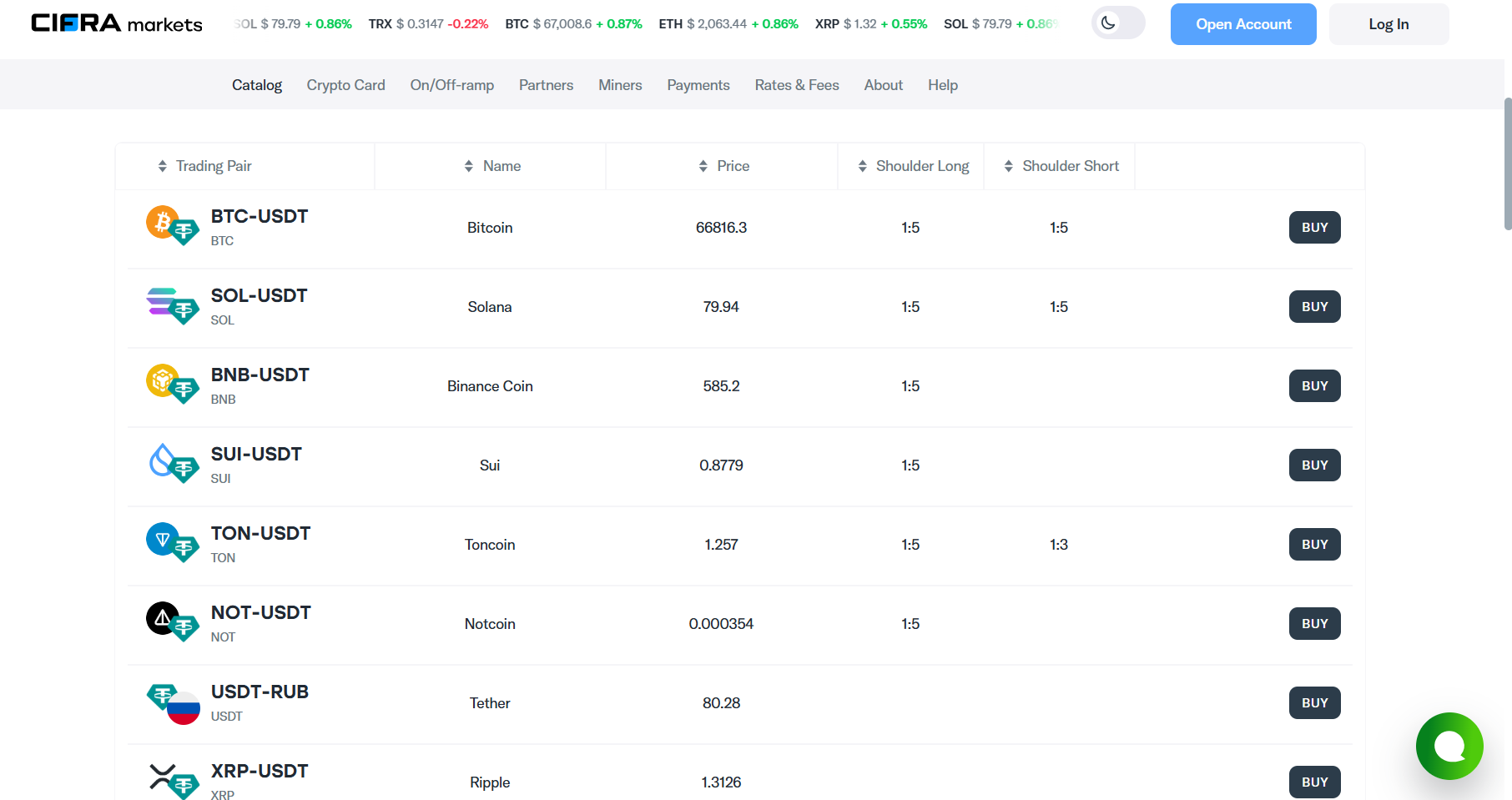
Task: Click the Cifra markets logo
Action: (x=115, y=23)
